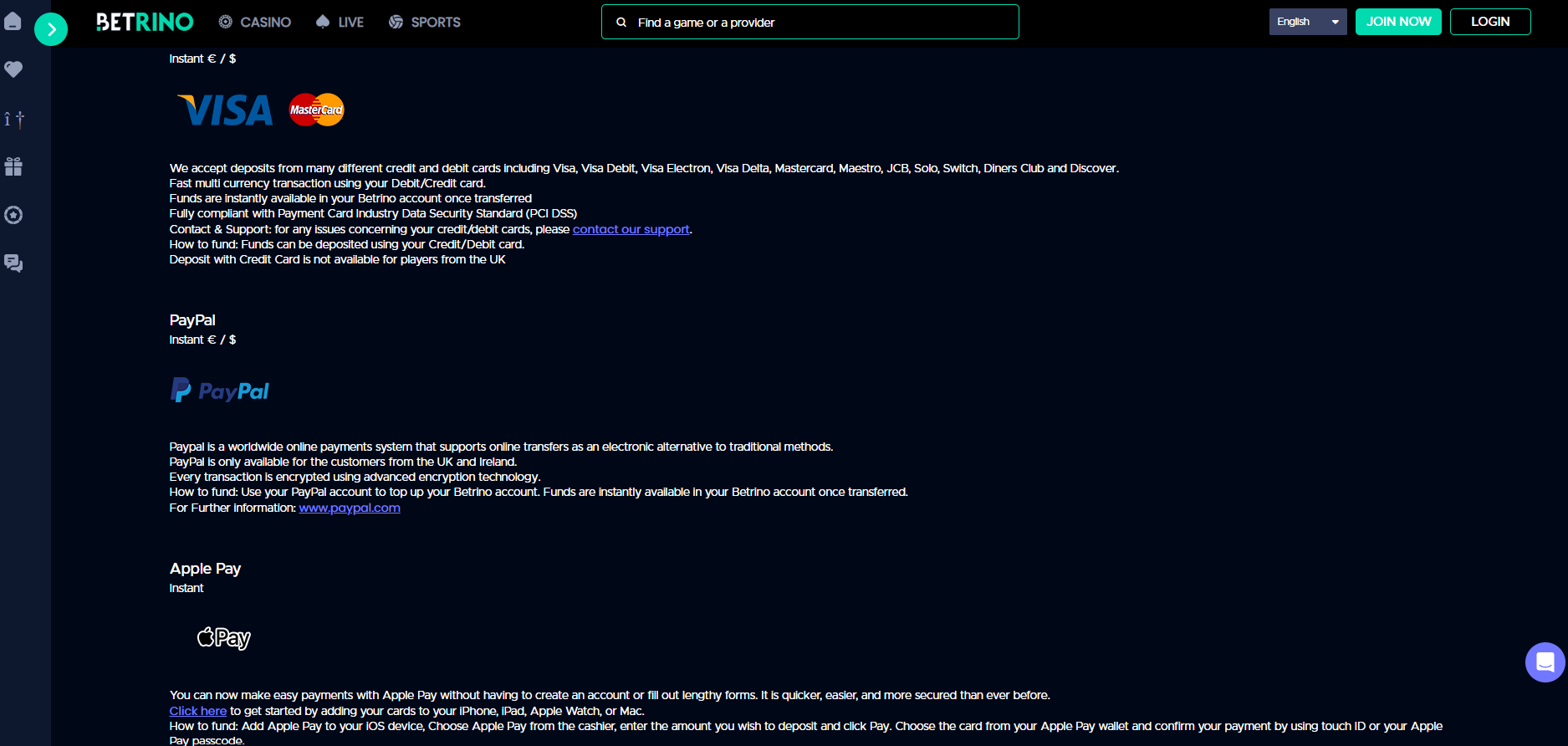Focus the Find a game or provider field
This screenshot has width=1568, height=746.
coord(810,22)
